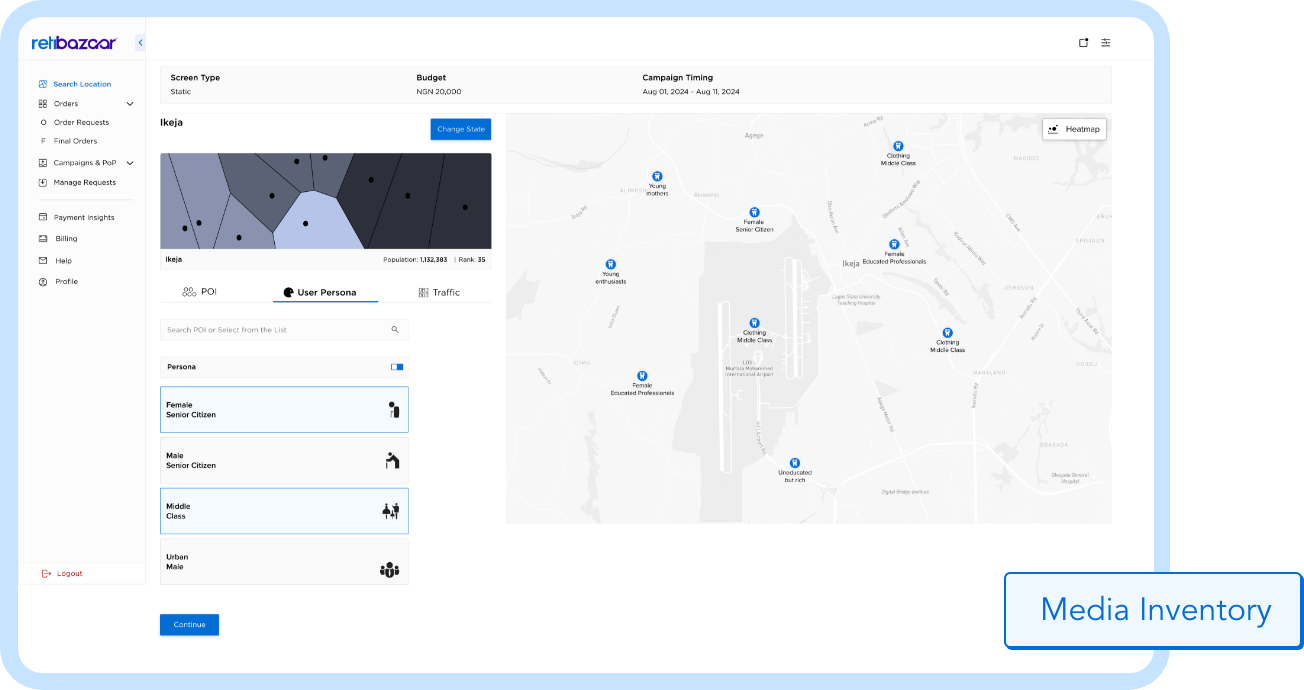
Task: Open the Help page
Action: pyautogui.click(x=63, y=261)
